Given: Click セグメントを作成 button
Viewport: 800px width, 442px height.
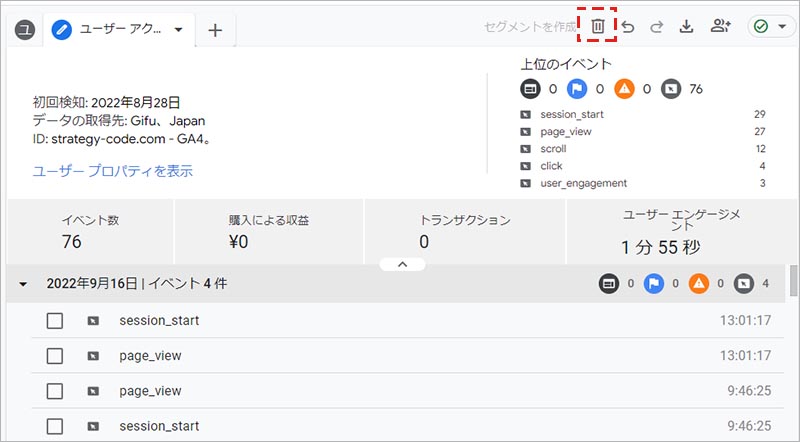Looking at the screenshot, I should pos(530,27).
